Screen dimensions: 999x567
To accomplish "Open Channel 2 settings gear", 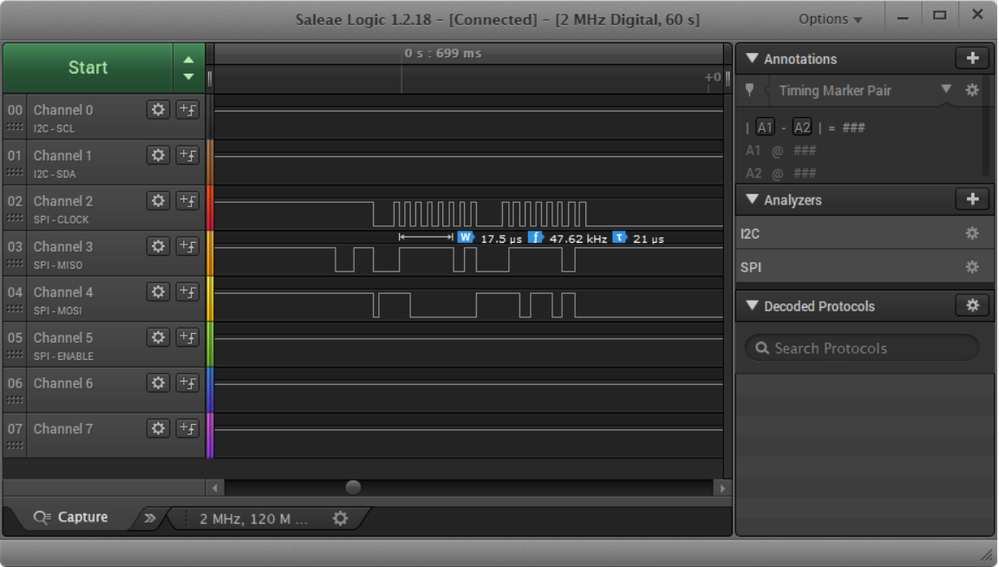I will click(x=158, y=201).
